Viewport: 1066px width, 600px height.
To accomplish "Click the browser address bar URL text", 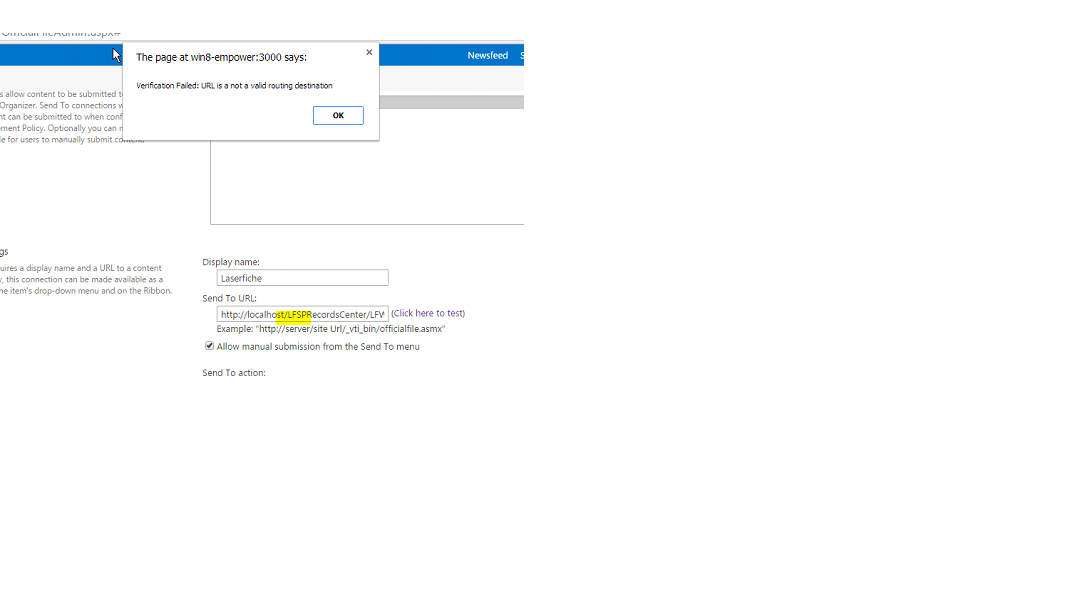I will (60, 33).
